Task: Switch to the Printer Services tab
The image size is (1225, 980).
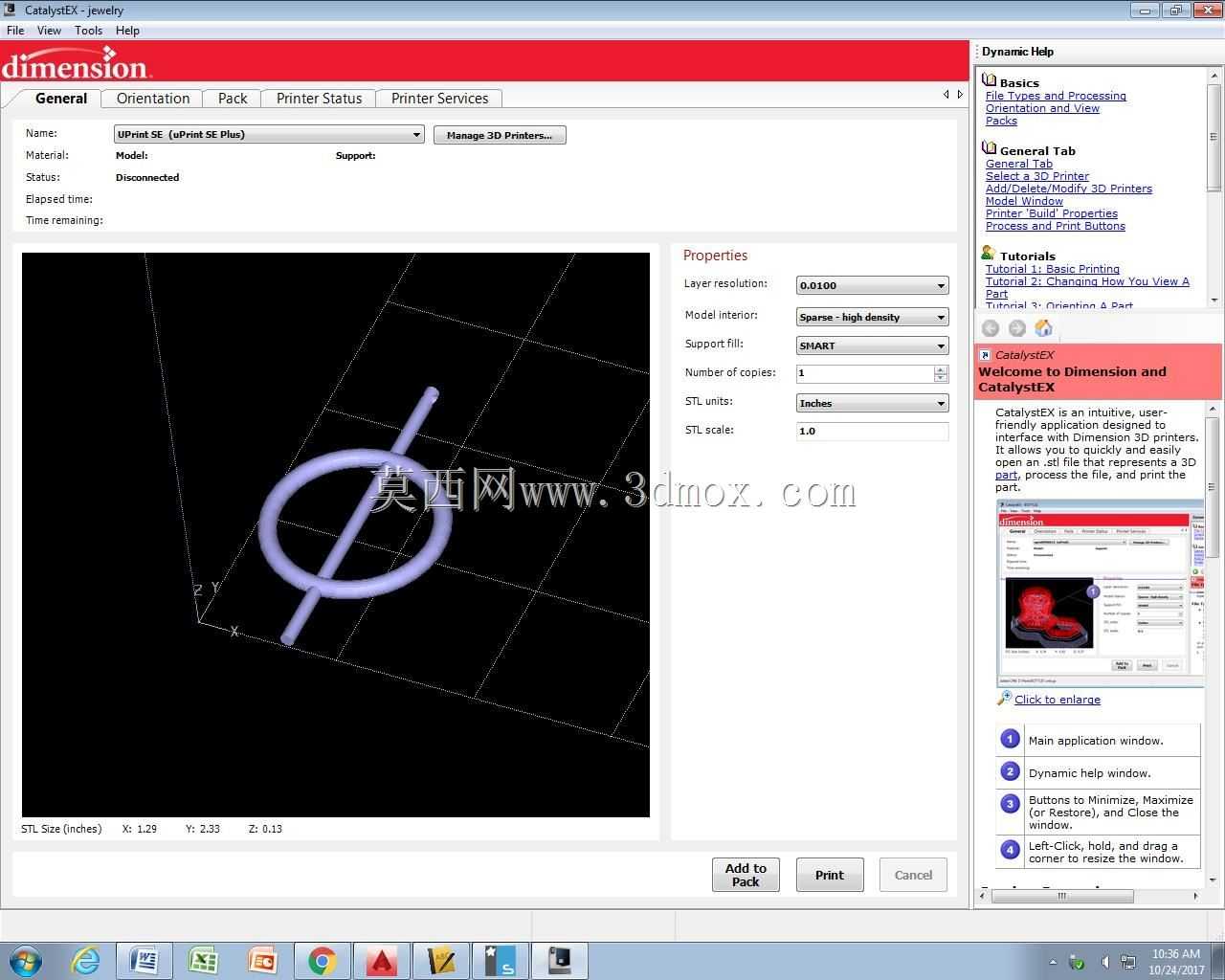Action: point(439,99)
